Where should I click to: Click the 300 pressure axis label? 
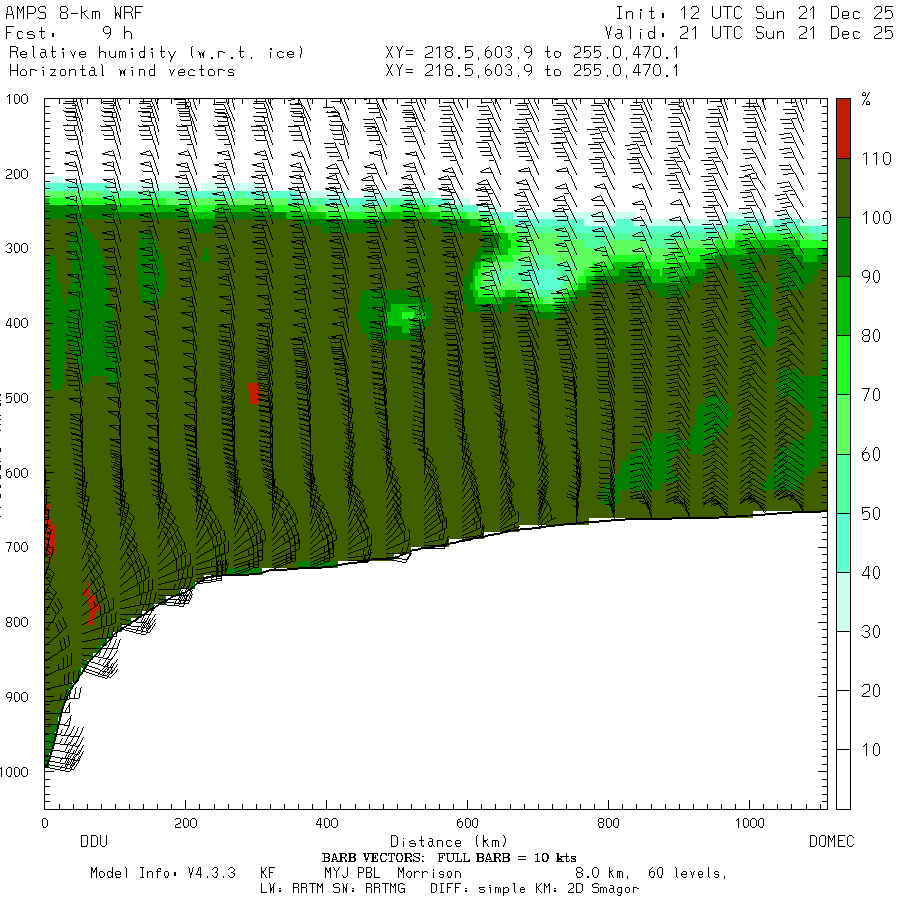[x=17, y=249]
